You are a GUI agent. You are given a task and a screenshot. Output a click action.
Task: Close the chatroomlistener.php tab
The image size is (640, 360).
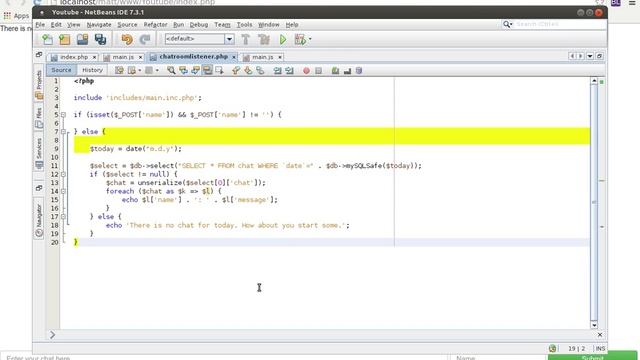[x=234, y=57]
